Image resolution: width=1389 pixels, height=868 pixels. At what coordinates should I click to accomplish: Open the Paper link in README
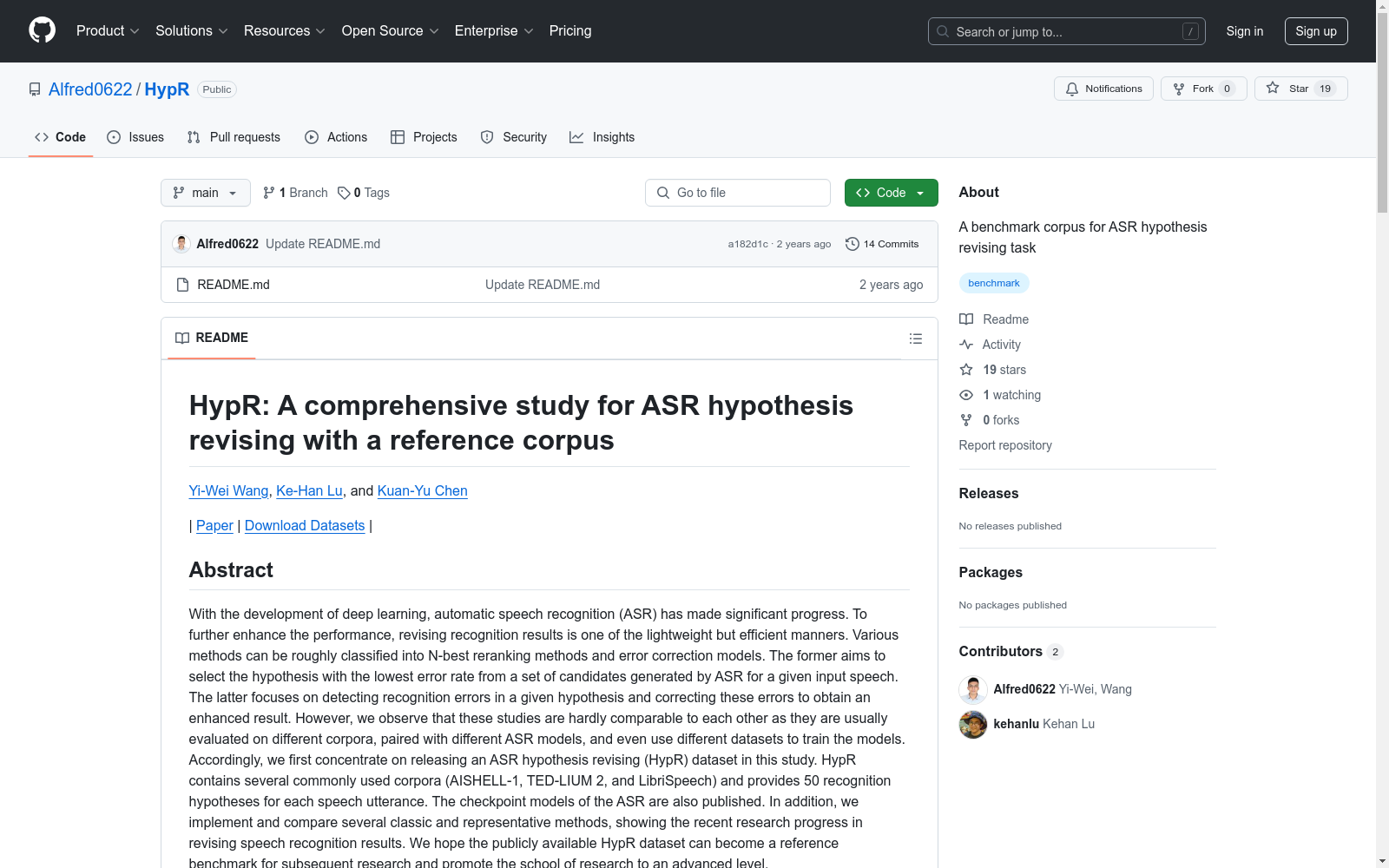(214, 525)
